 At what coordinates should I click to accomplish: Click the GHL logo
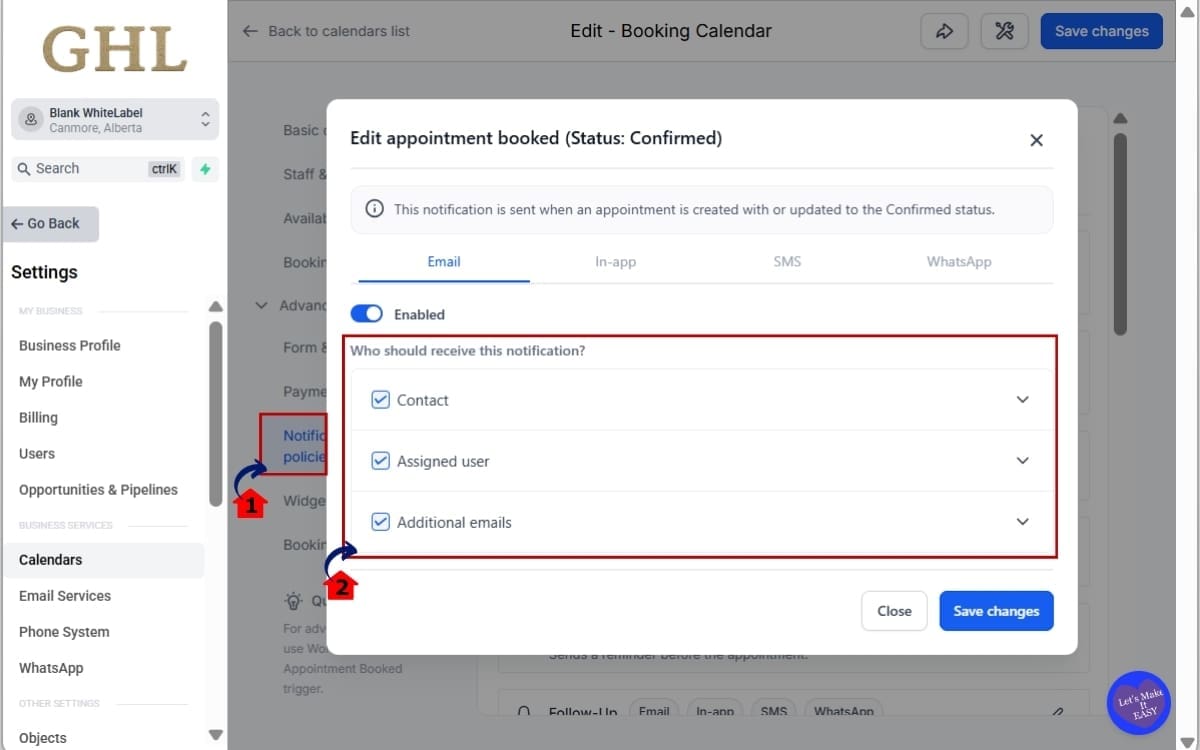pyautogui.click(x=114, y=48)
